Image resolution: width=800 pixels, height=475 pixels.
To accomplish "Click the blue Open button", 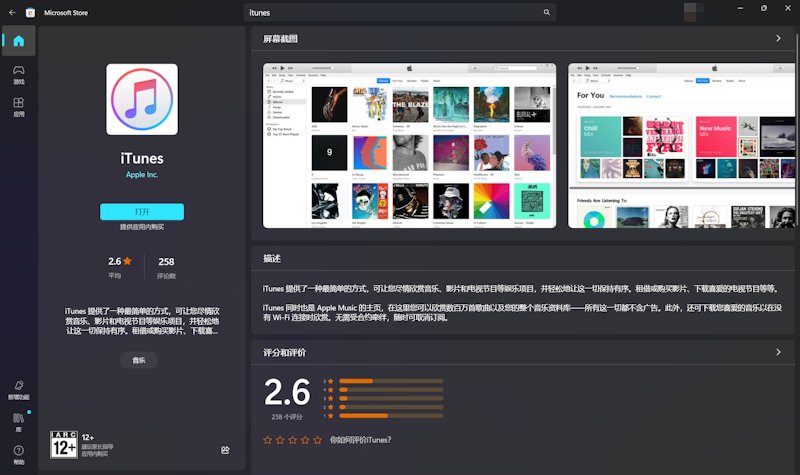I will click(x=142, y=212).
